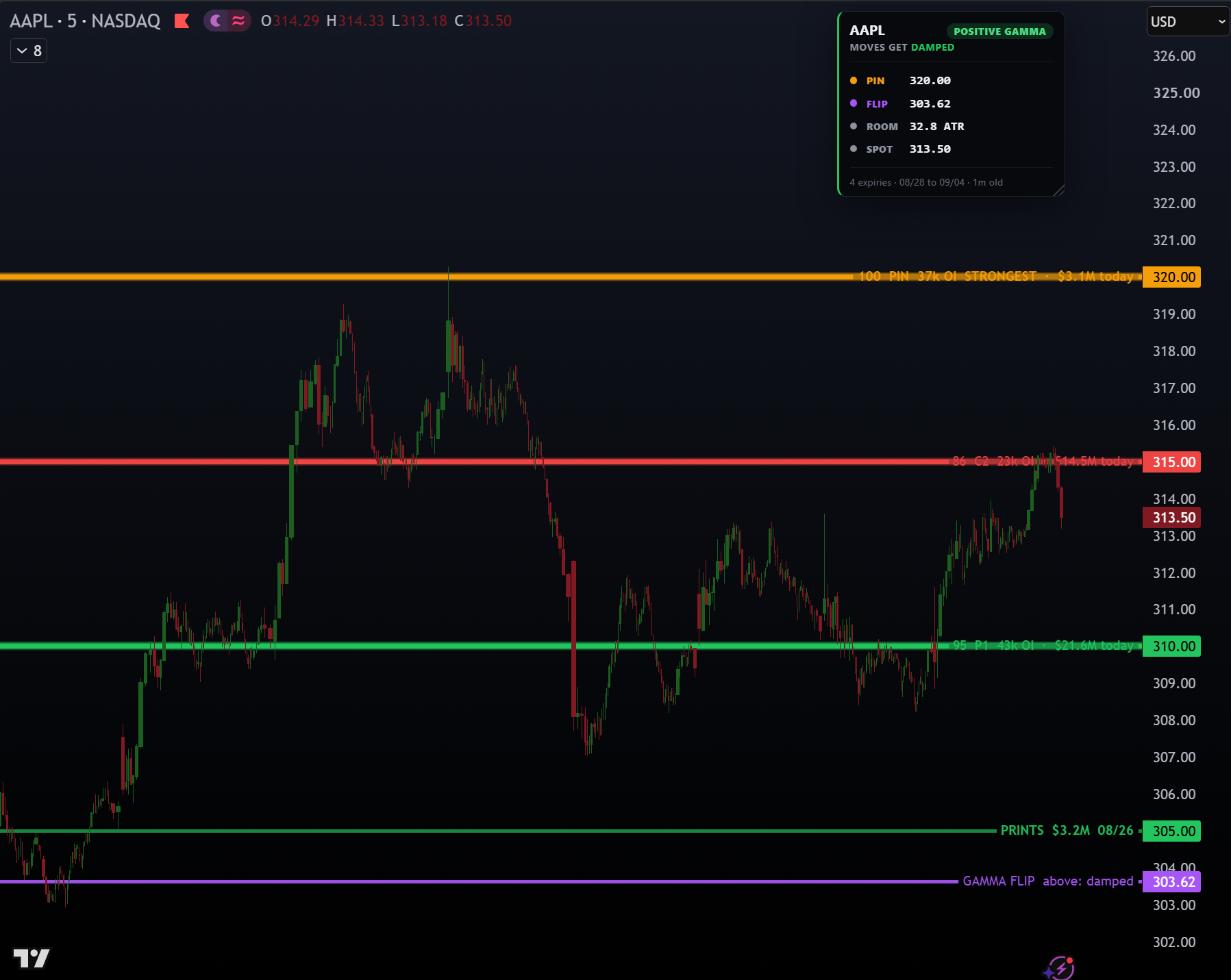1231x980 pixels.
Task: Select the AAPL symbol title in header
Action: 31,21
